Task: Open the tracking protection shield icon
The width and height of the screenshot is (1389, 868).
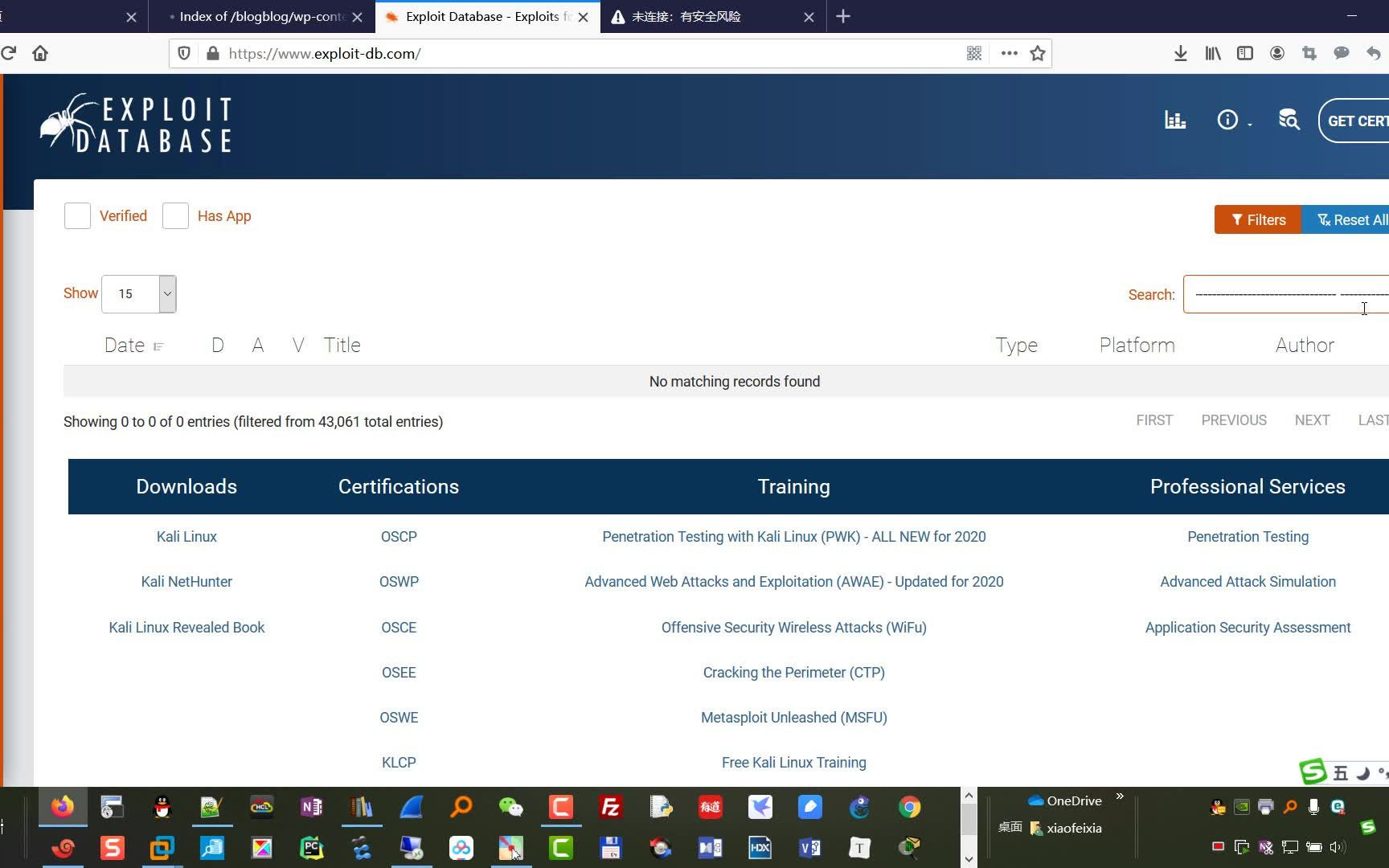Action: click(184, 54)
